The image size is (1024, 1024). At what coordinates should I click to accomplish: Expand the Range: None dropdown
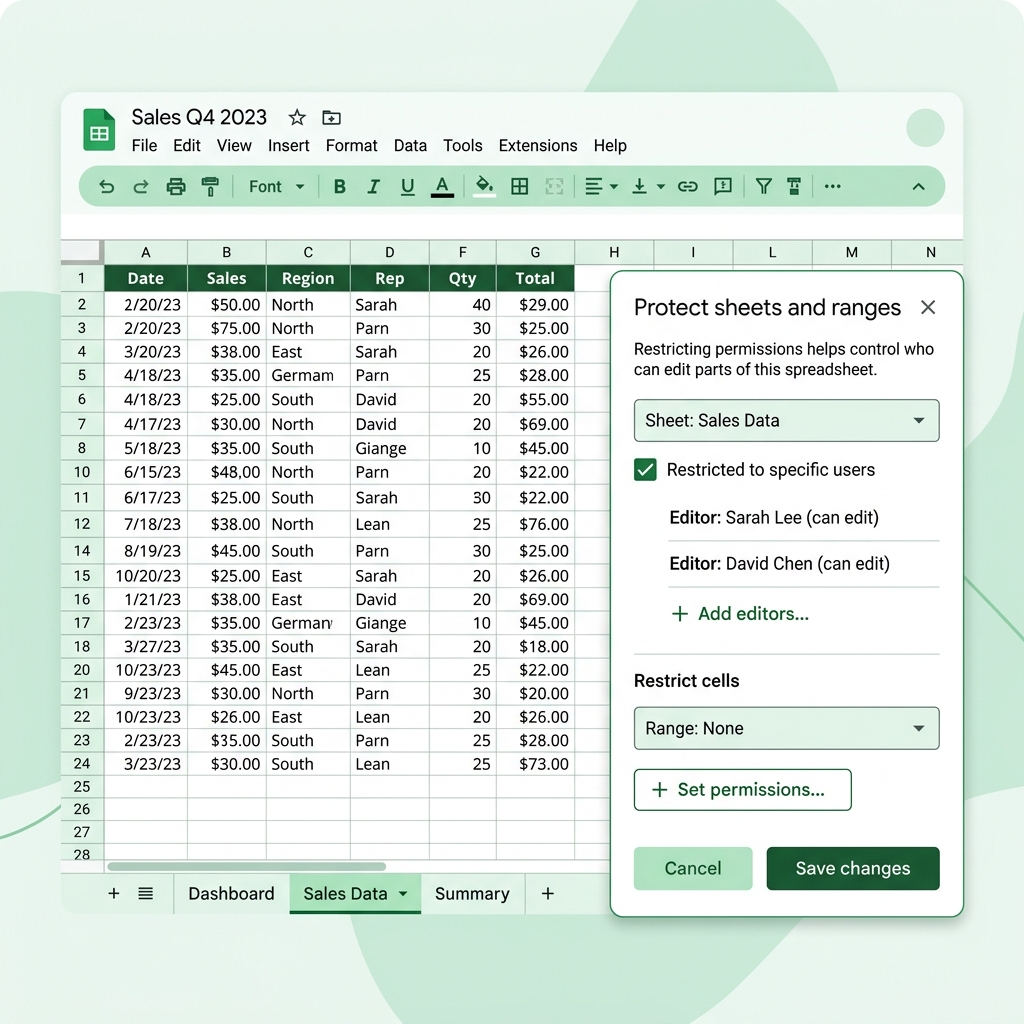pyautogui.click(x=786, y=728)
